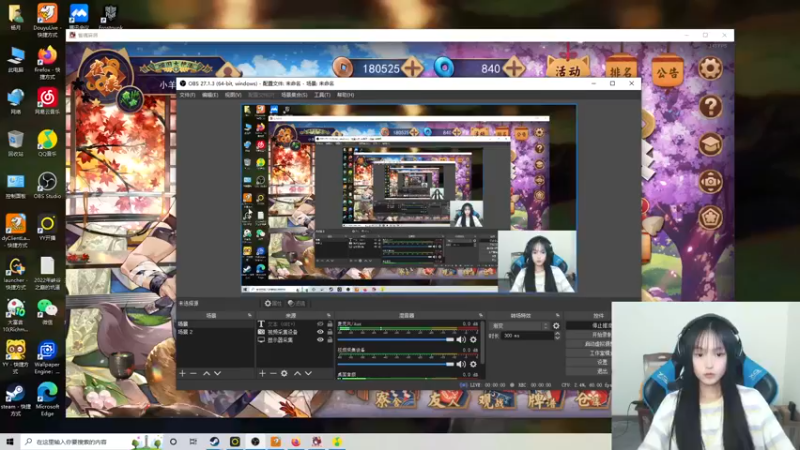Open the 麦克风/Aux mixer settings gear
800x450 pixels.
click(x=473, y=340)
